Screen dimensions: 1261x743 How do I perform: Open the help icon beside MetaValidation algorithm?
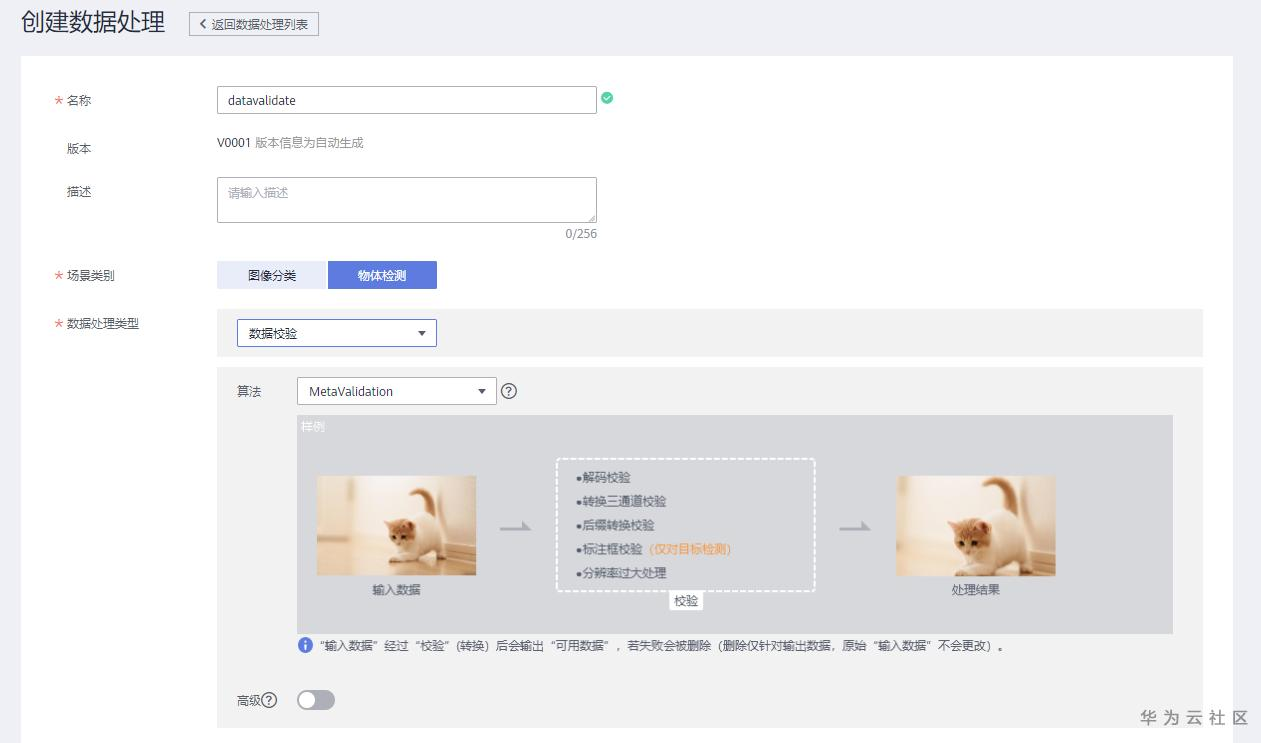click(509, 391)
